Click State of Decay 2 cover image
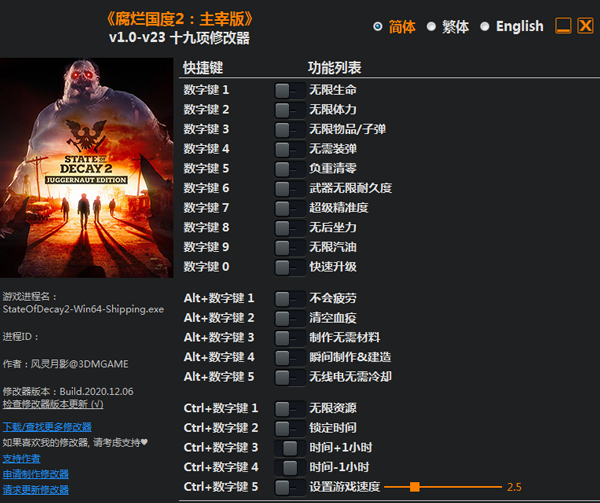 coord(86,168)
